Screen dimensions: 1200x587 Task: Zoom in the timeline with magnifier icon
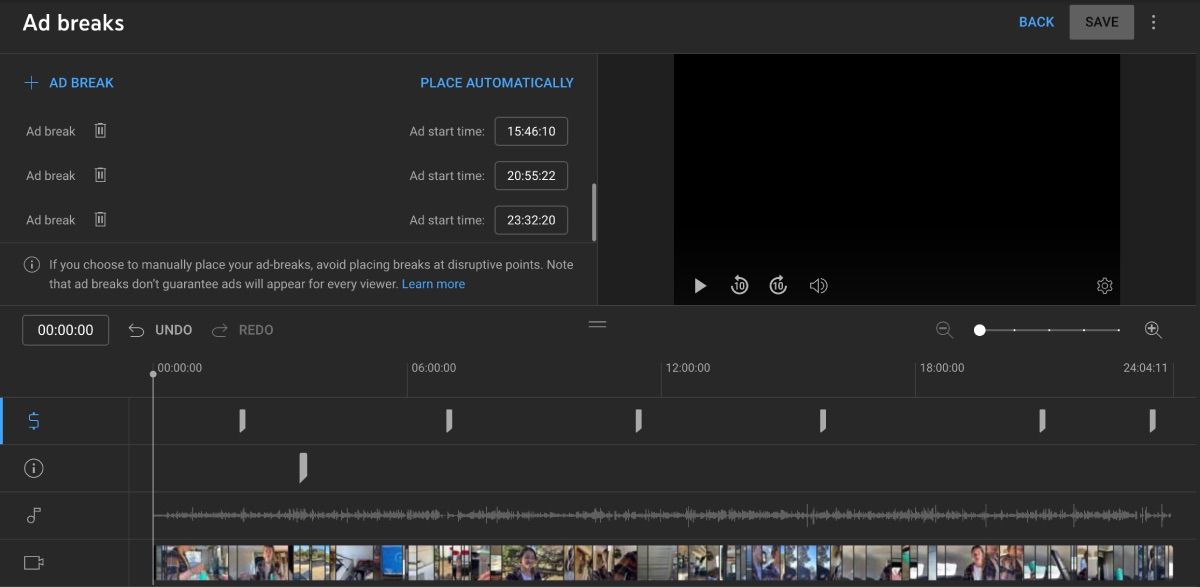[1153, 329]
